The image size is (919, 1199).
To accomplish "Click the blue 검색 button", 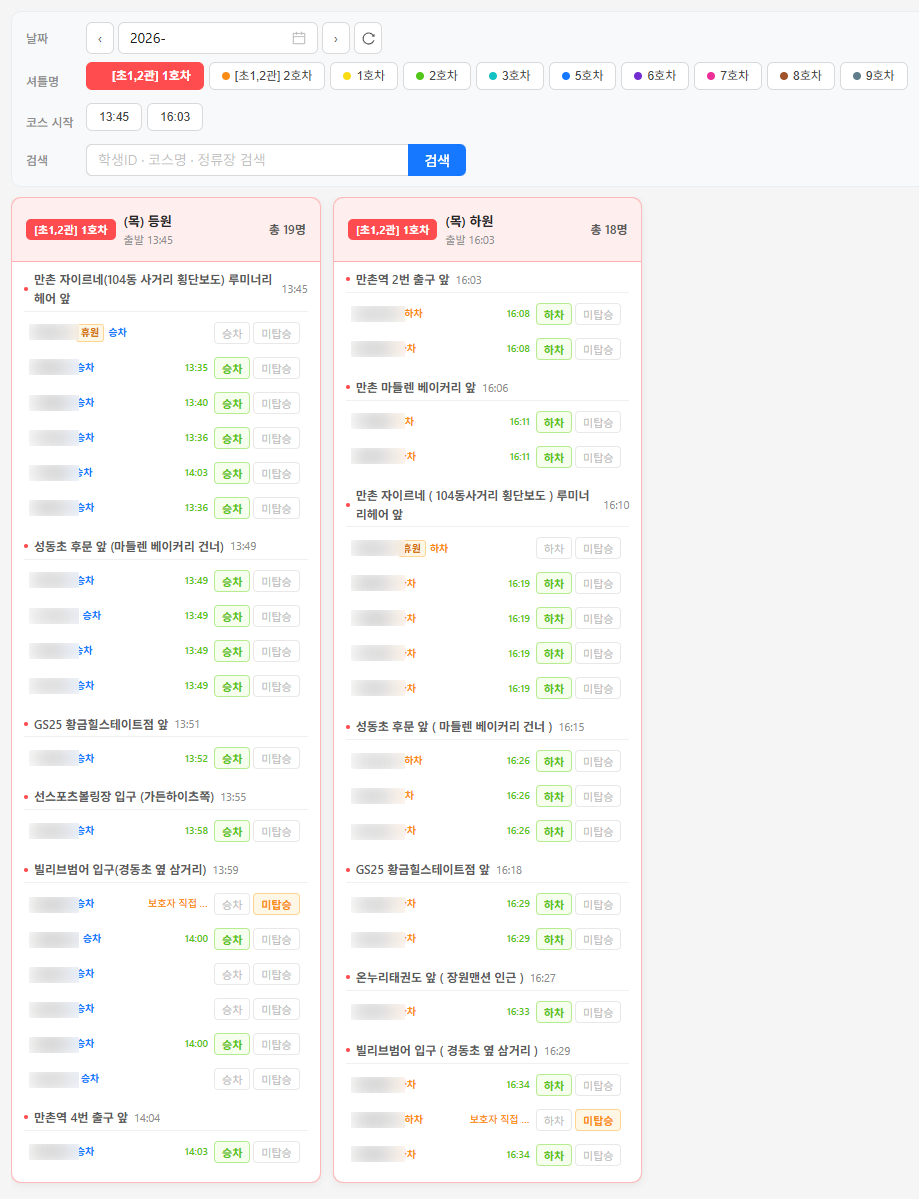I will pos(437,160).
